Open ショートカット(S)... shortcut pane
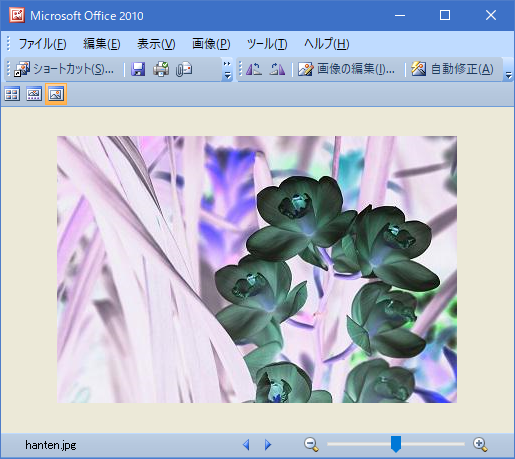515x459 pixels. click(x=64, y=69)
